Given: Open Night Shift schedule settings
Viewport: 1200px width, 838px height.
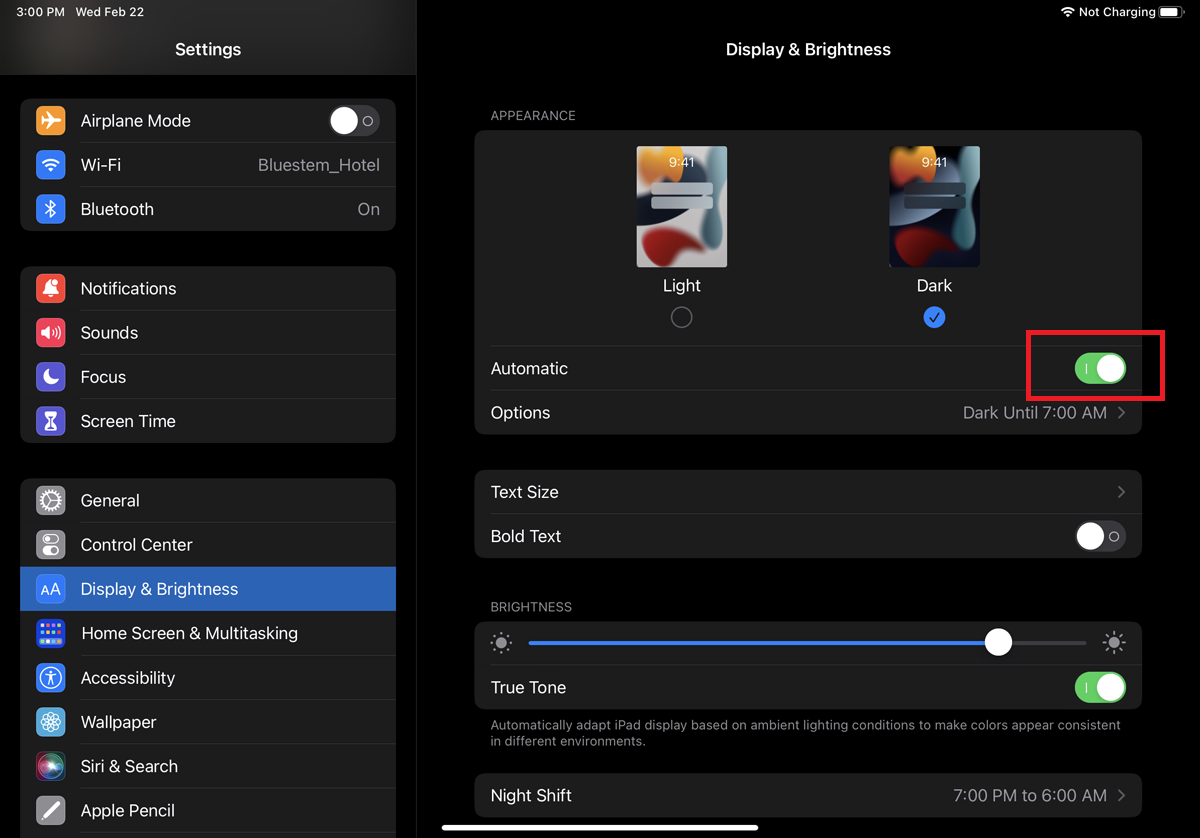Looking at the screenshot, I should point(808,795).
